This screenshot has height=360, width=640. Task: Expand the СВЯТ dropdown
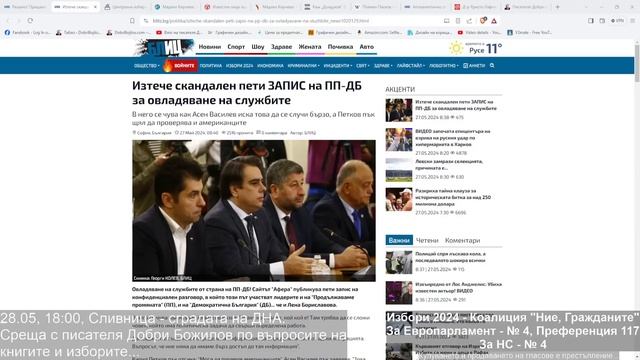pyautogui.click(x=363, y=65)
